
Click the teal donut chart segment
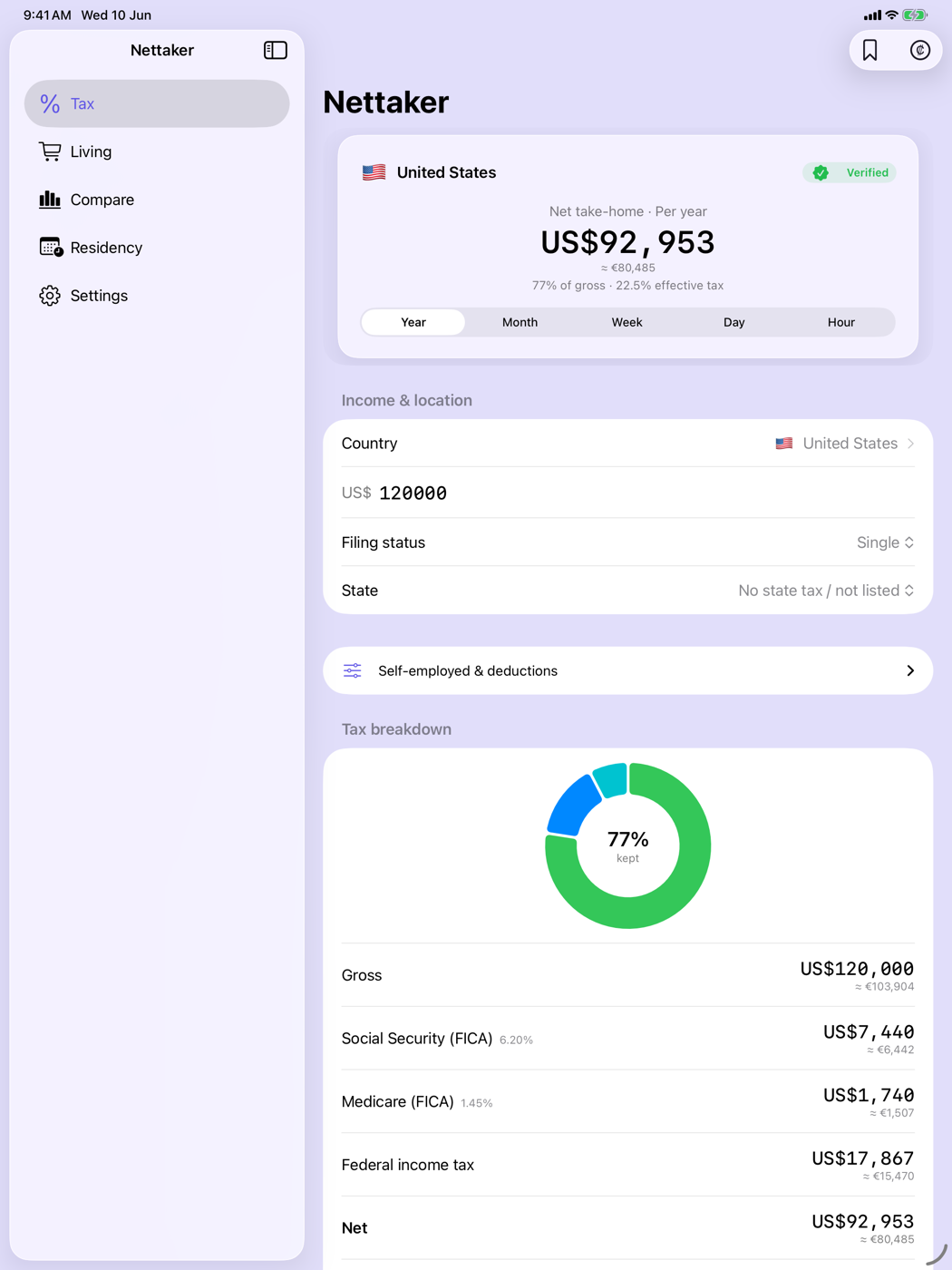tap(611, 780)
